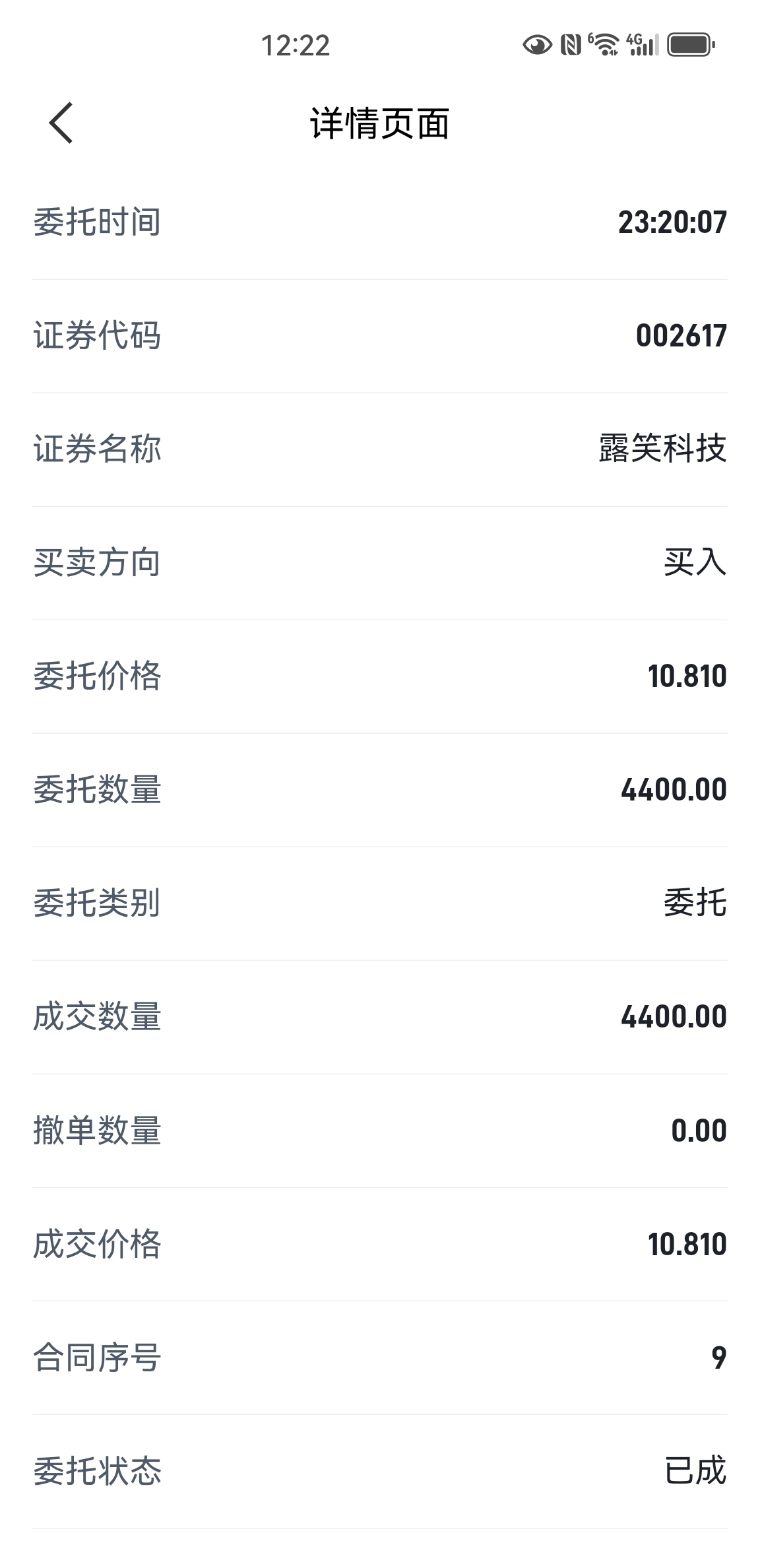Tap the 委托状态 row showing 已成

point(380,1472)
